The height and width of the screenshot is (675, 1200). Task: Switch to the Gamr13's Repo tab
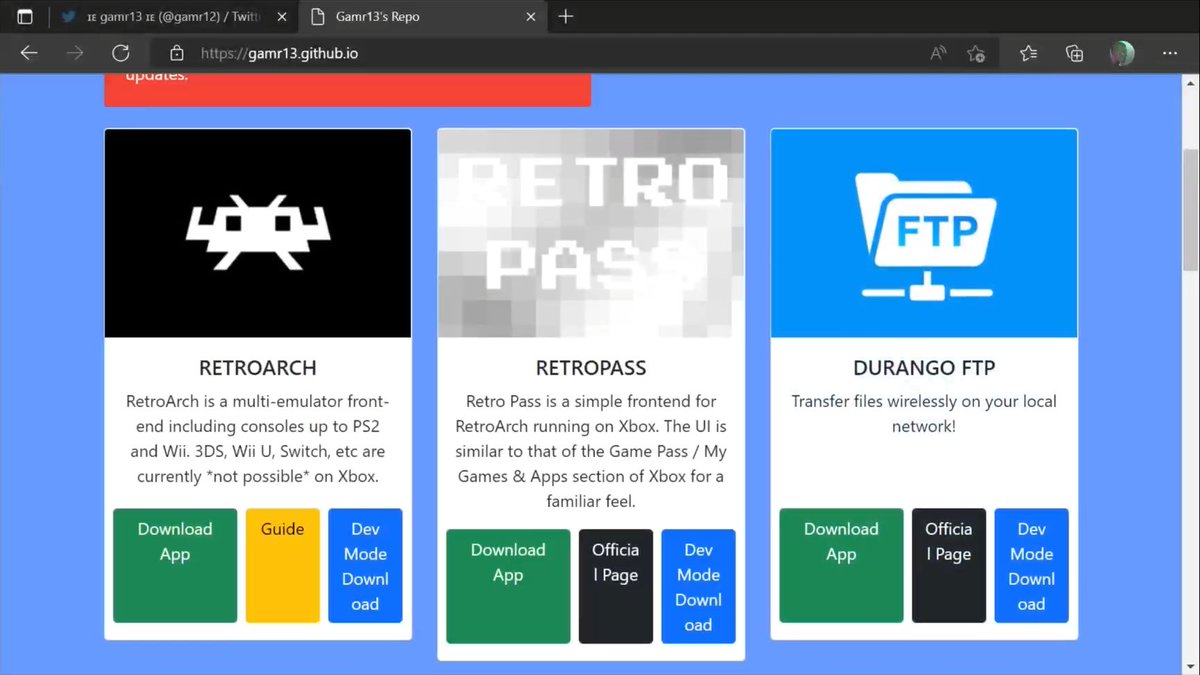pos(423,16)
